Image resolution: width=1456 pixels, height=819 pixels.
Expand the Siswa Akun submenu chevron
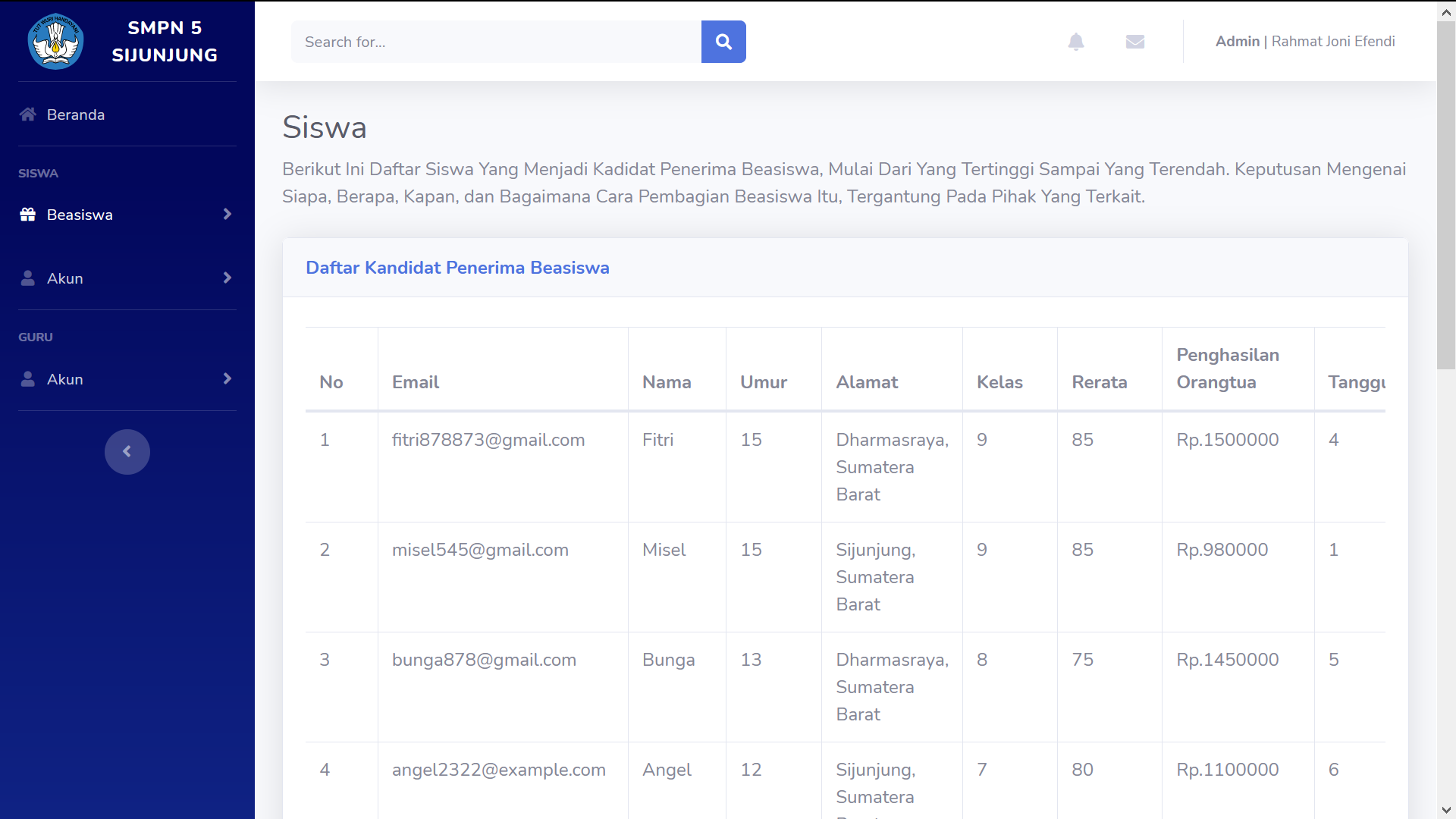tap(227, 278)
